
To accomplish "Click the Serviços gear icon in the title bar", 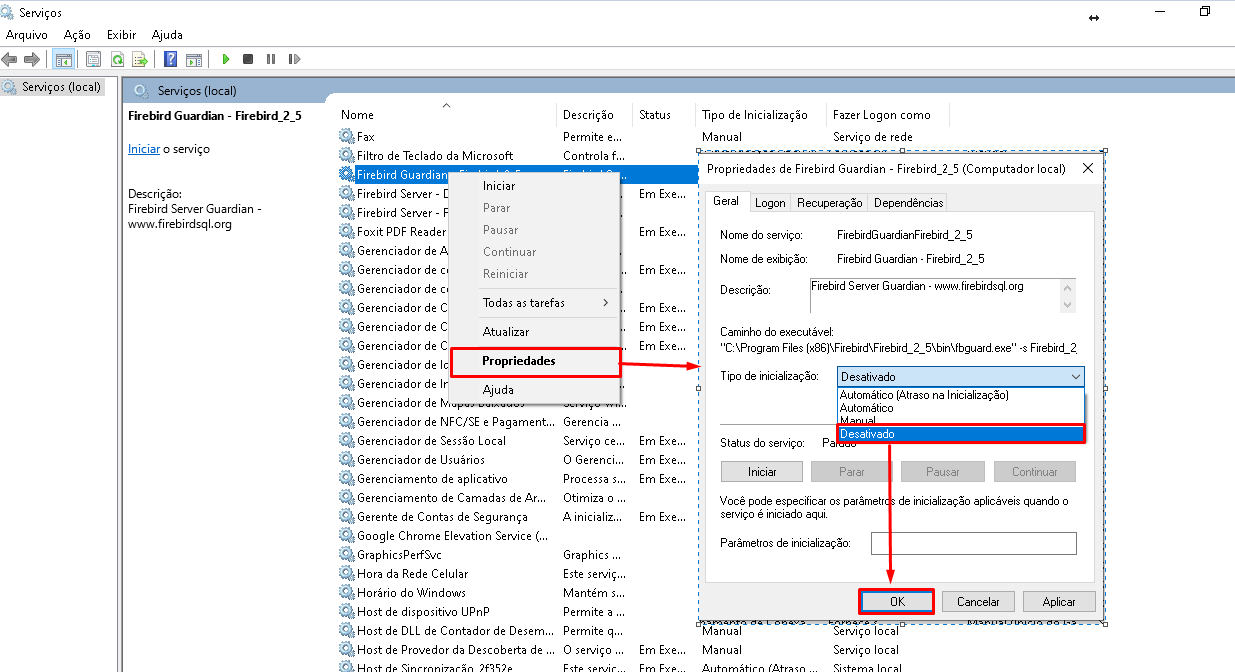I will pyautogui.click(x=9, y=13).
